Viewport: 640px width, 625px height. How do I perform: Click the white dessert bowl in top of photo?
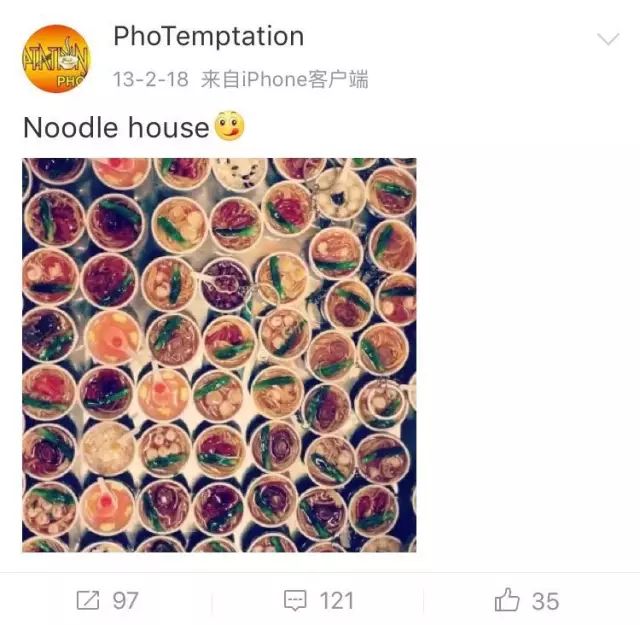tap(242, 173)
